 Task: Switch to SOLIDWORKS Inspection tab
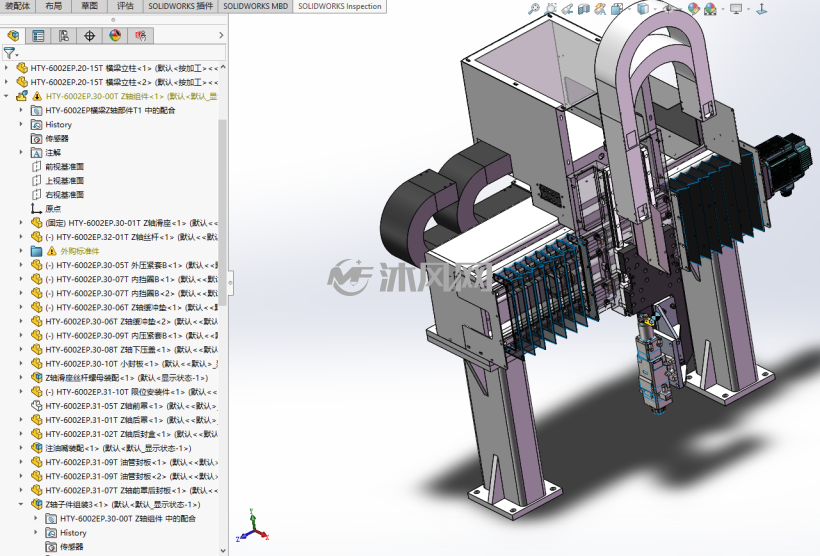[340, 6]
